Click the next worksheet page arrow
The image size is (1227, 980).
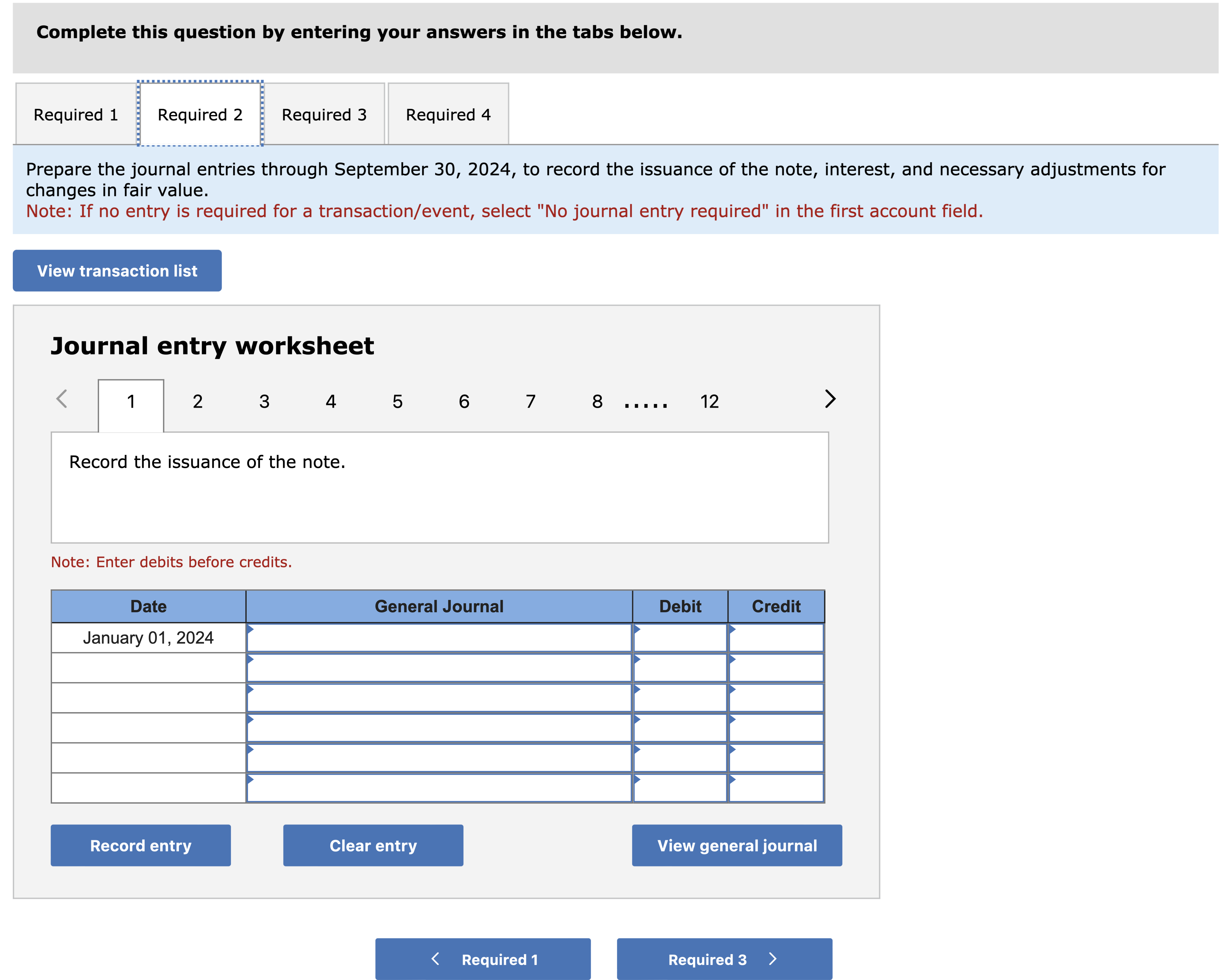click(x=830, y=399)
